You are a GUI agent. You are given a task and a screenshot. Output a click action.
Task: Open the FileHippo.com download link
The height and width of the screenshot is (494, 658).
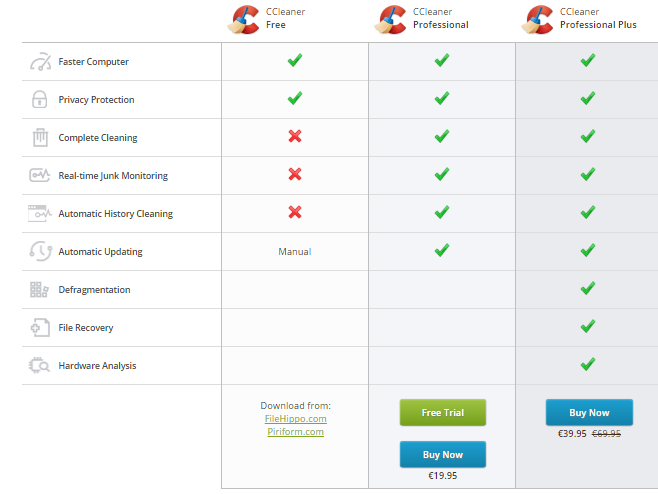(295, 419)
